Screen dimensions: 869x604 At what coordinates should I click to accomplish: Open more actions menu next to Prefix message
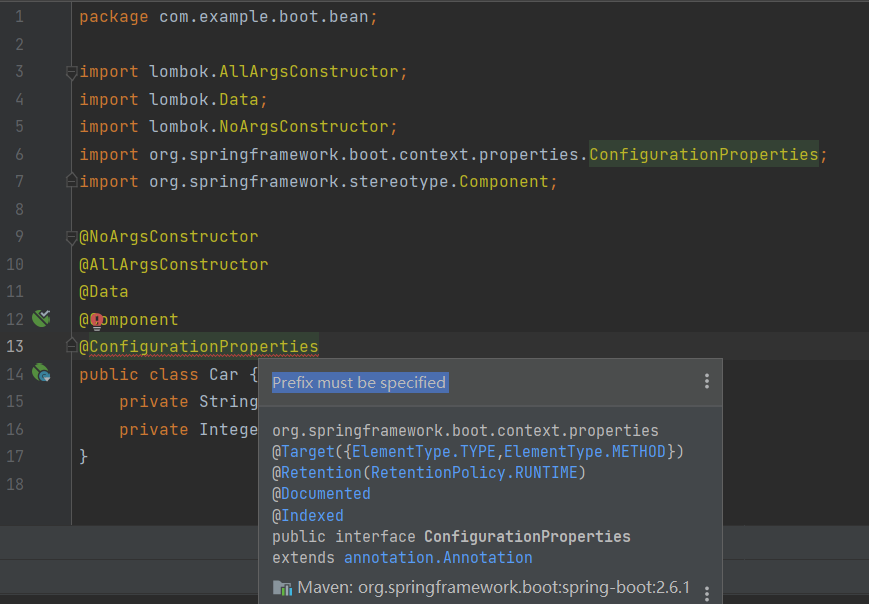(707, 381)
